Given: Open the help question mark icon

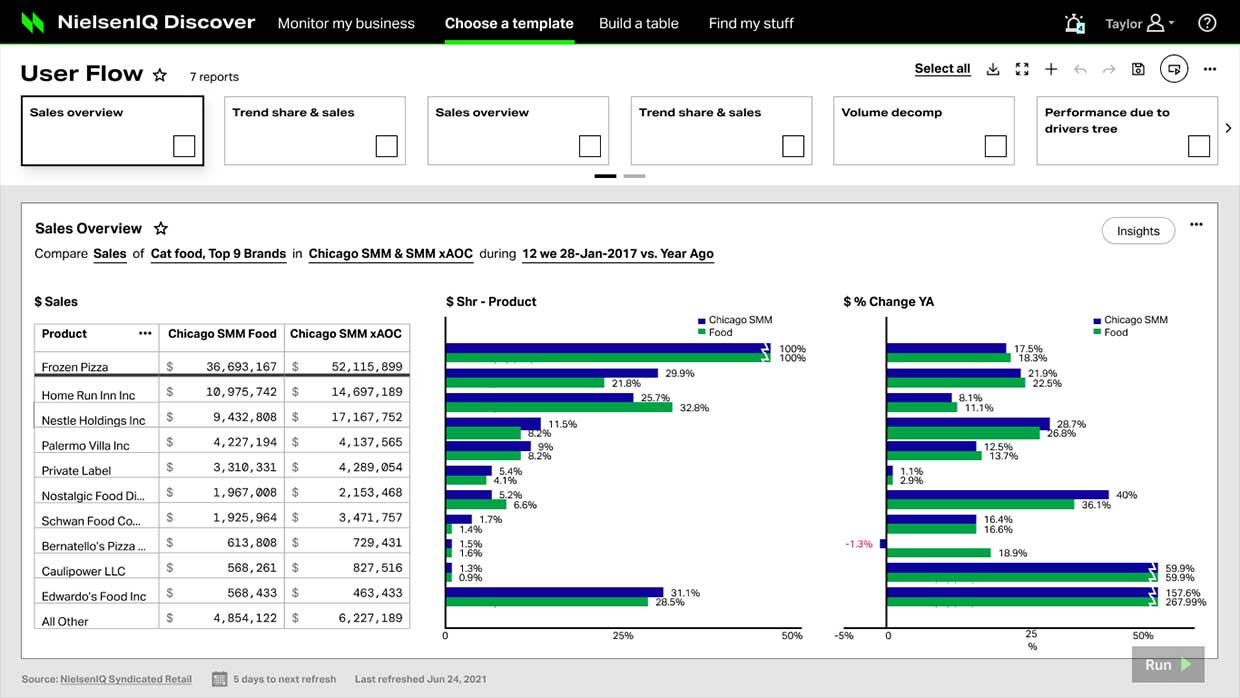Looking at the screenshot, I should pyautogui.click(x=1207, y=23).
